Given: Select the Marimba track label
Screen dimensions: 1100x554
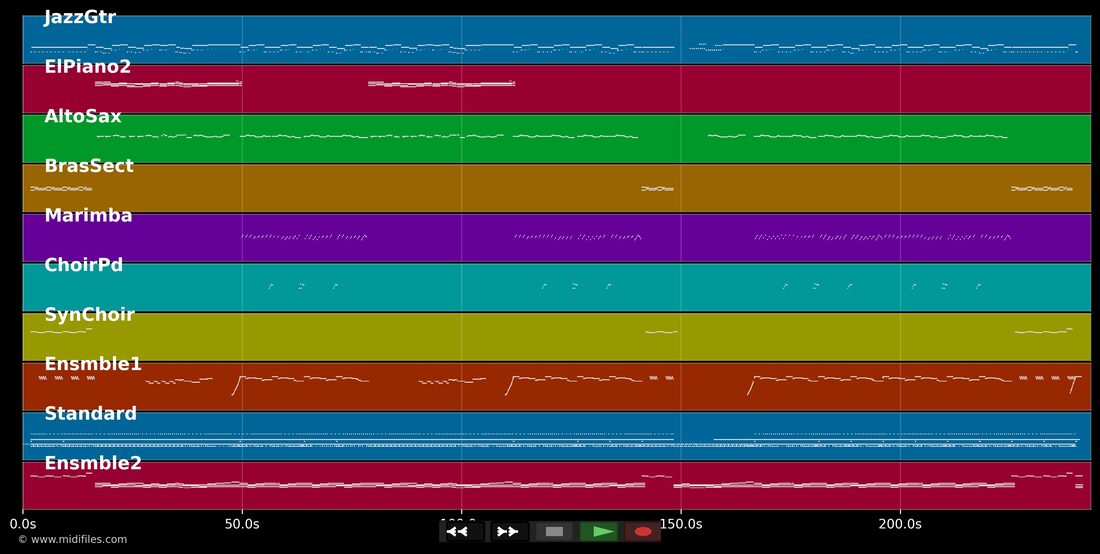Looking at the screenshot, I should click(x=88, y=215).
